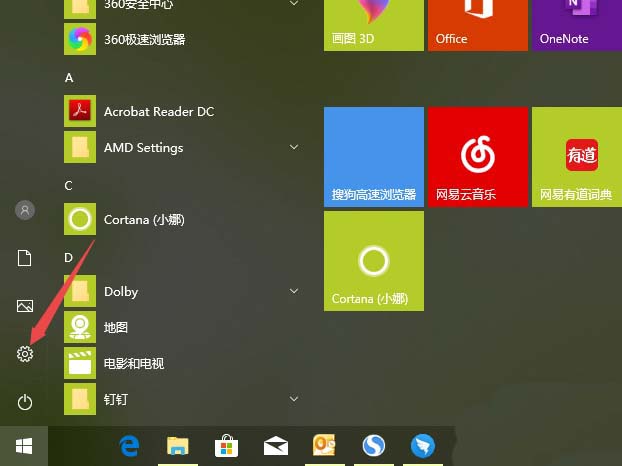The image size is (622, 466).
Task: Open DingTalk bird icon on the taskbar
Action: pos(423,446)
